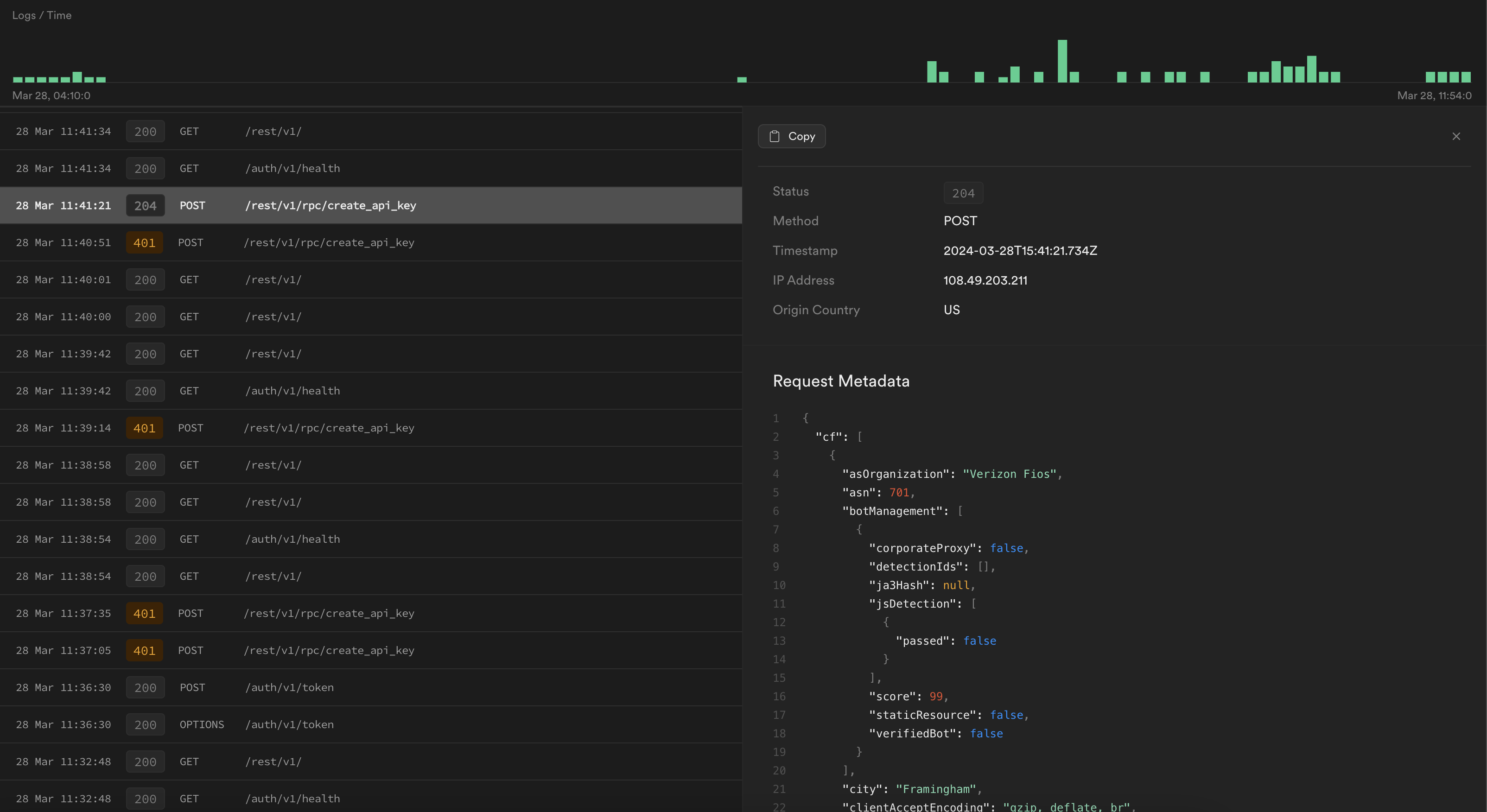Click the tallest bar in the logs chart
Screen dimensions: 1487x812
(x=1062, y=61)
